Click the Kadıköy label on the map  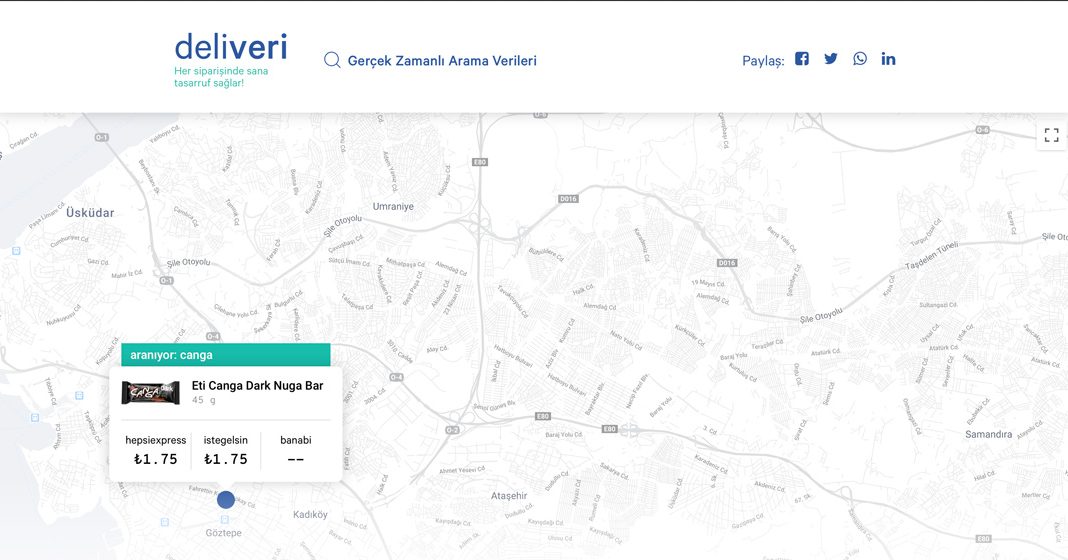click(310, 514)
